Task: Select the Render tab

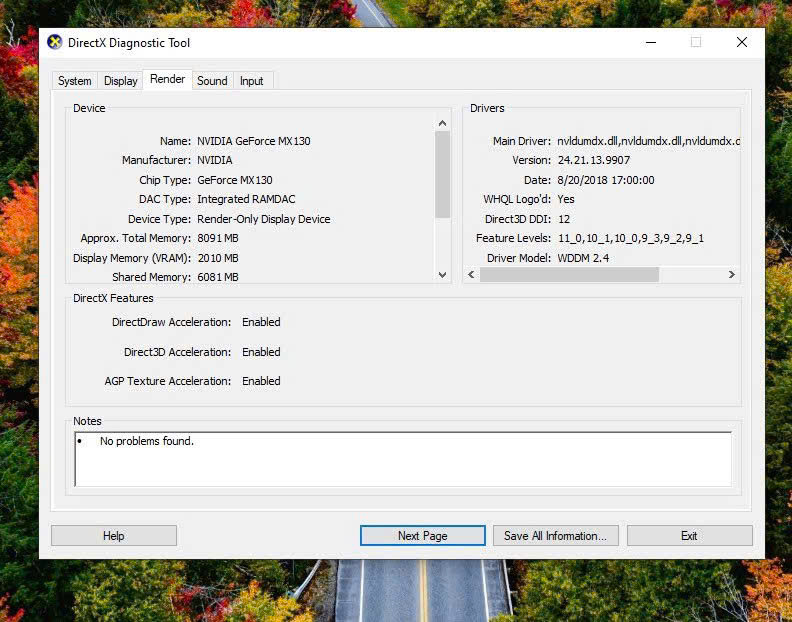Action: [168, 79]
